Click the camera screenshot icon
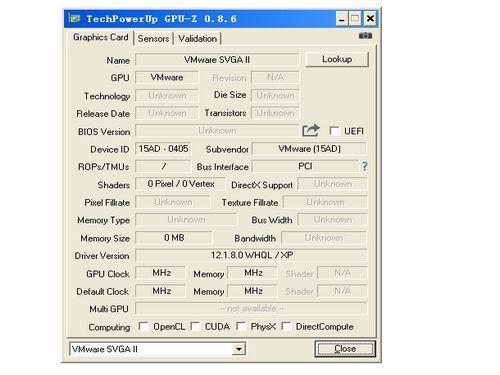The image size is (500, 375). point(365,36)
